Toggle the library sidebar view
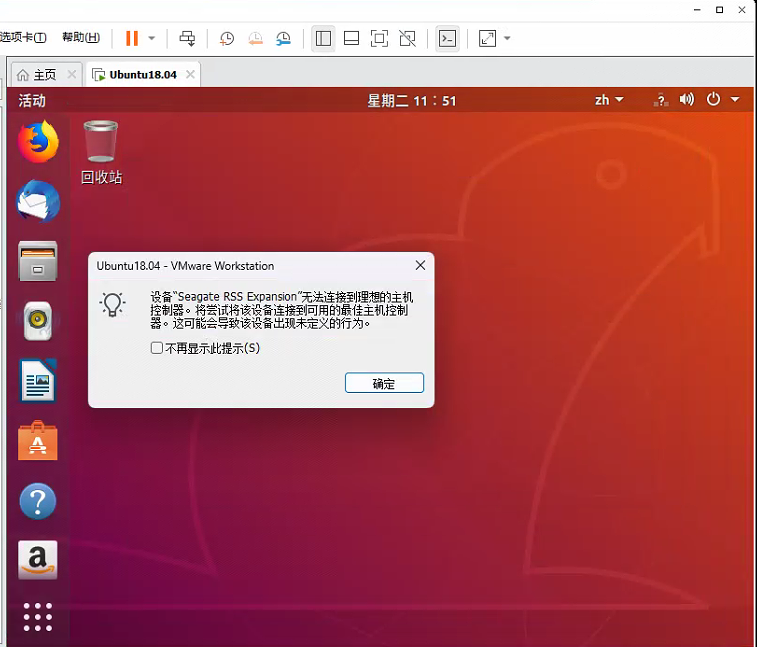The image size is (757, 647). 323,38
